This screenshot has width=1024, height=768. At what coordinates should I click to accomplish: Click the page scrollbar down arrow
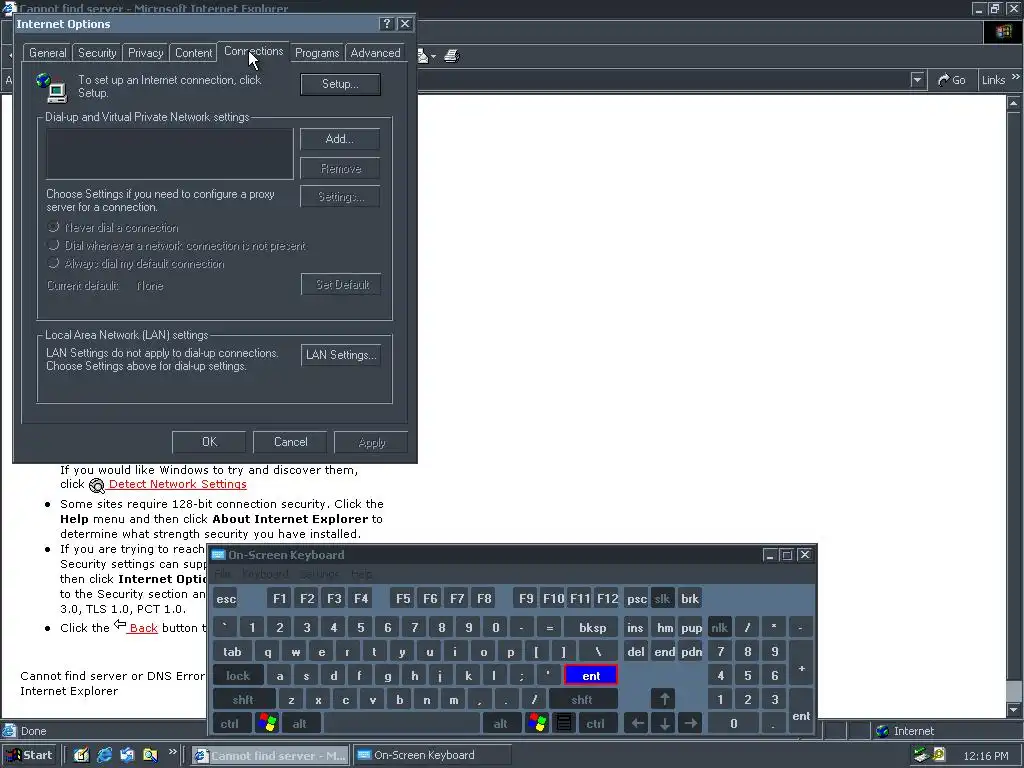1014,709
